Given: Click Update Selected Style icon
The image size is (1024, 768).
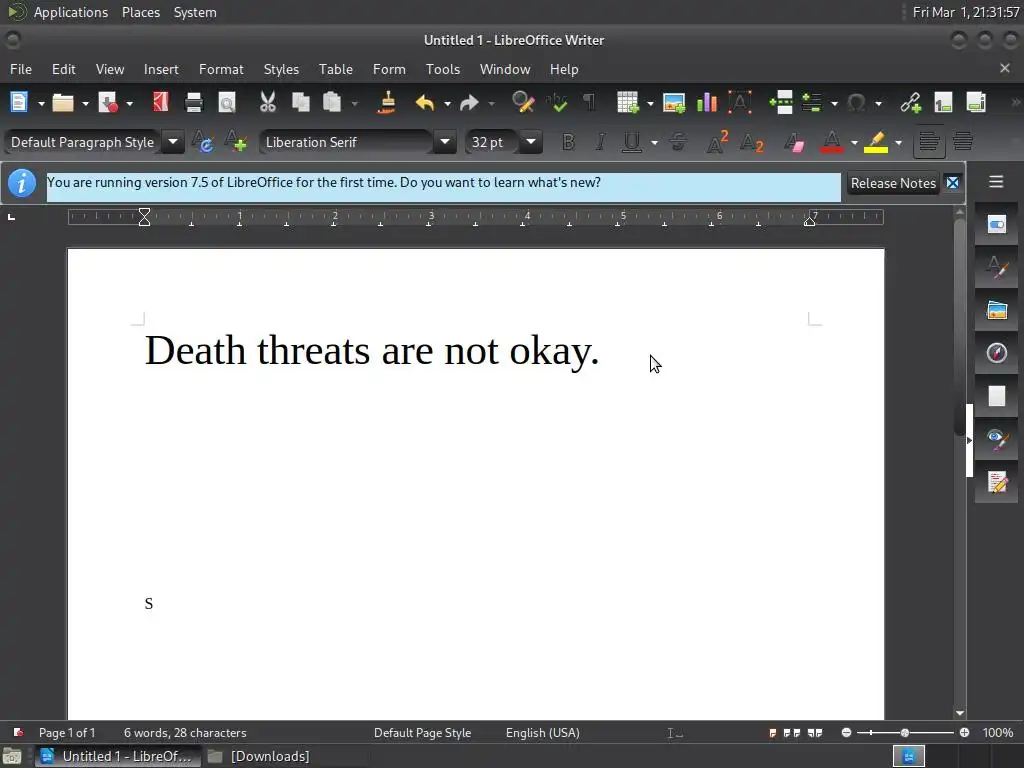Looking at the screenshot, I should 202,142.
